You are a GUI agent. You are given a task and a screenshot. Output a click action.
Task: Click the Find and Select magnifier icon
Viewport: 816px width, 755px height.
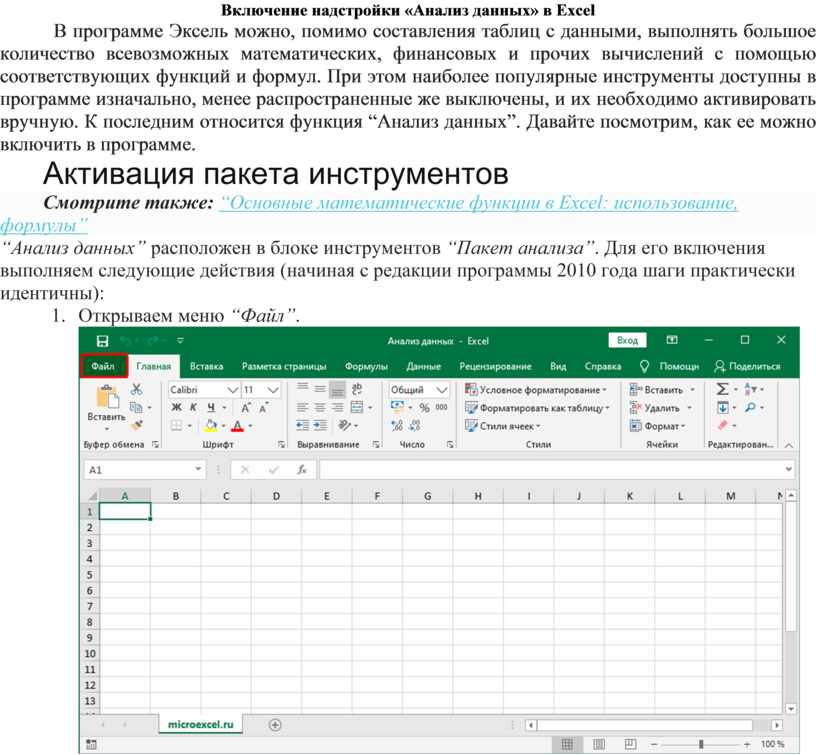click(x=750, y=407)
